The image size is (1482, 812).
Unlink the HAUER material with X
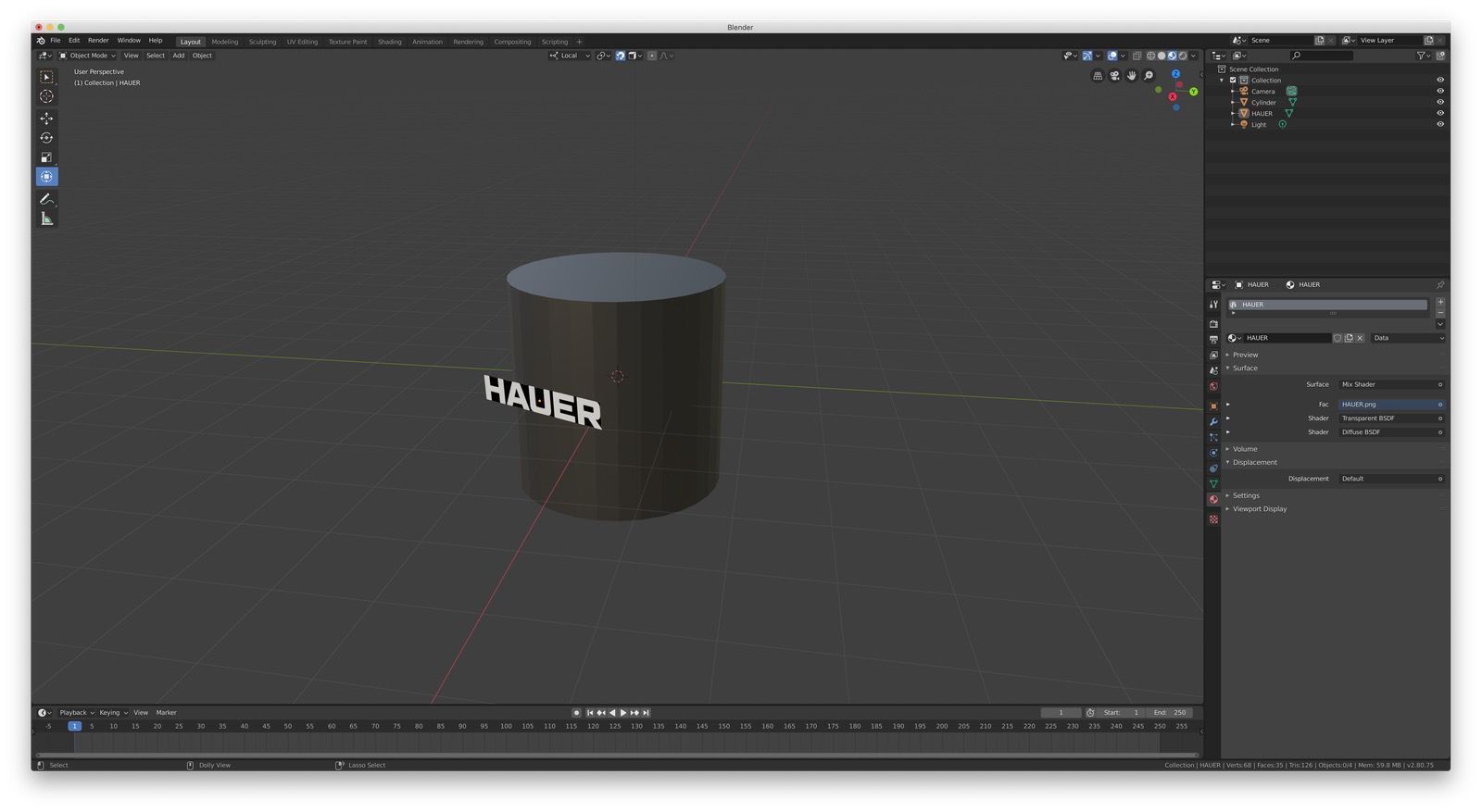click(1360, 338)
